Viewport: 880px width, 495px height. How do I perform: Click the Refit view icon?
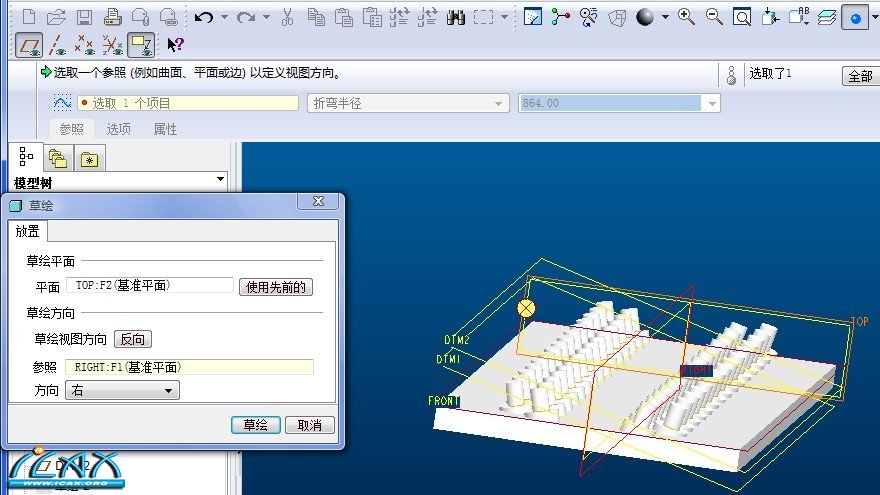[x=742, y=17]
